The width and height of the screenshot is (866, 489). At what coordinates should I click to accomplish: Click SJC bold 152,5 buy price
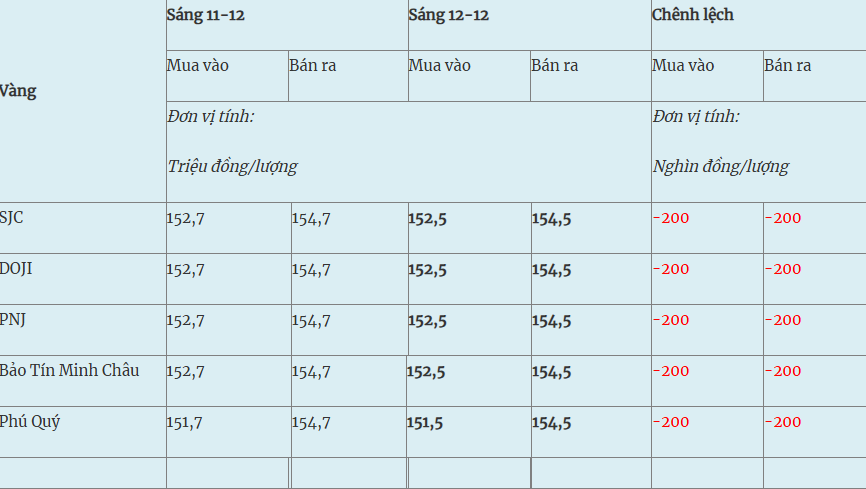pyautogui.click(x=428, y=219)
